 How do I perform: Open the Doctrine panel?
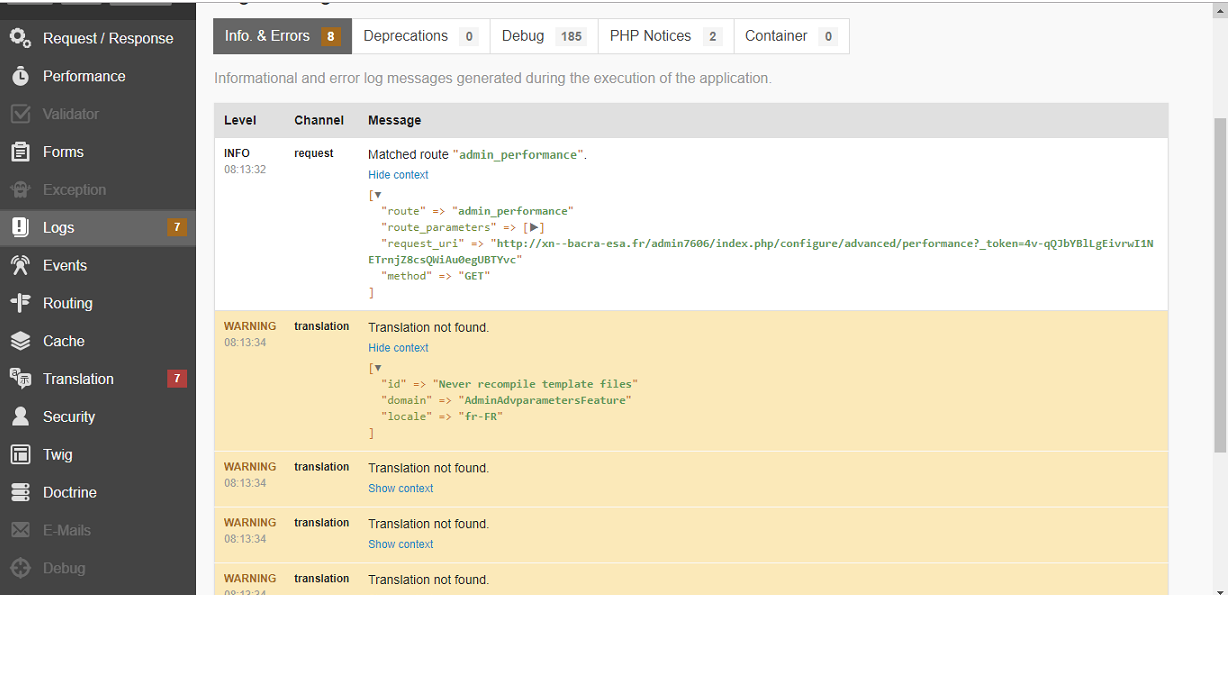point(98,492)
